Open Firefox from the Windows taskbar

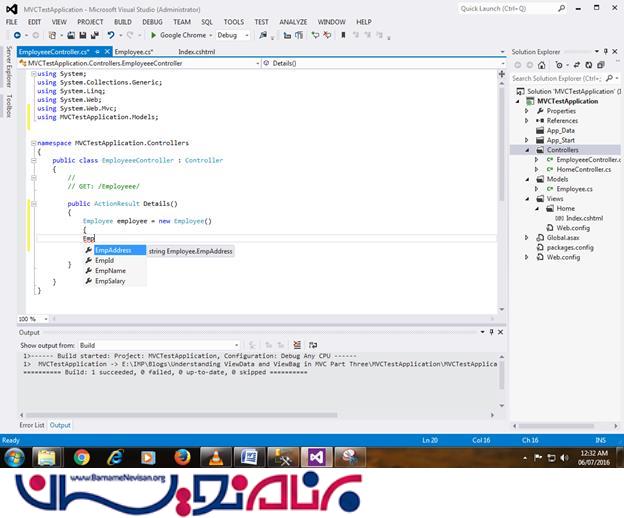coord(181,457)
